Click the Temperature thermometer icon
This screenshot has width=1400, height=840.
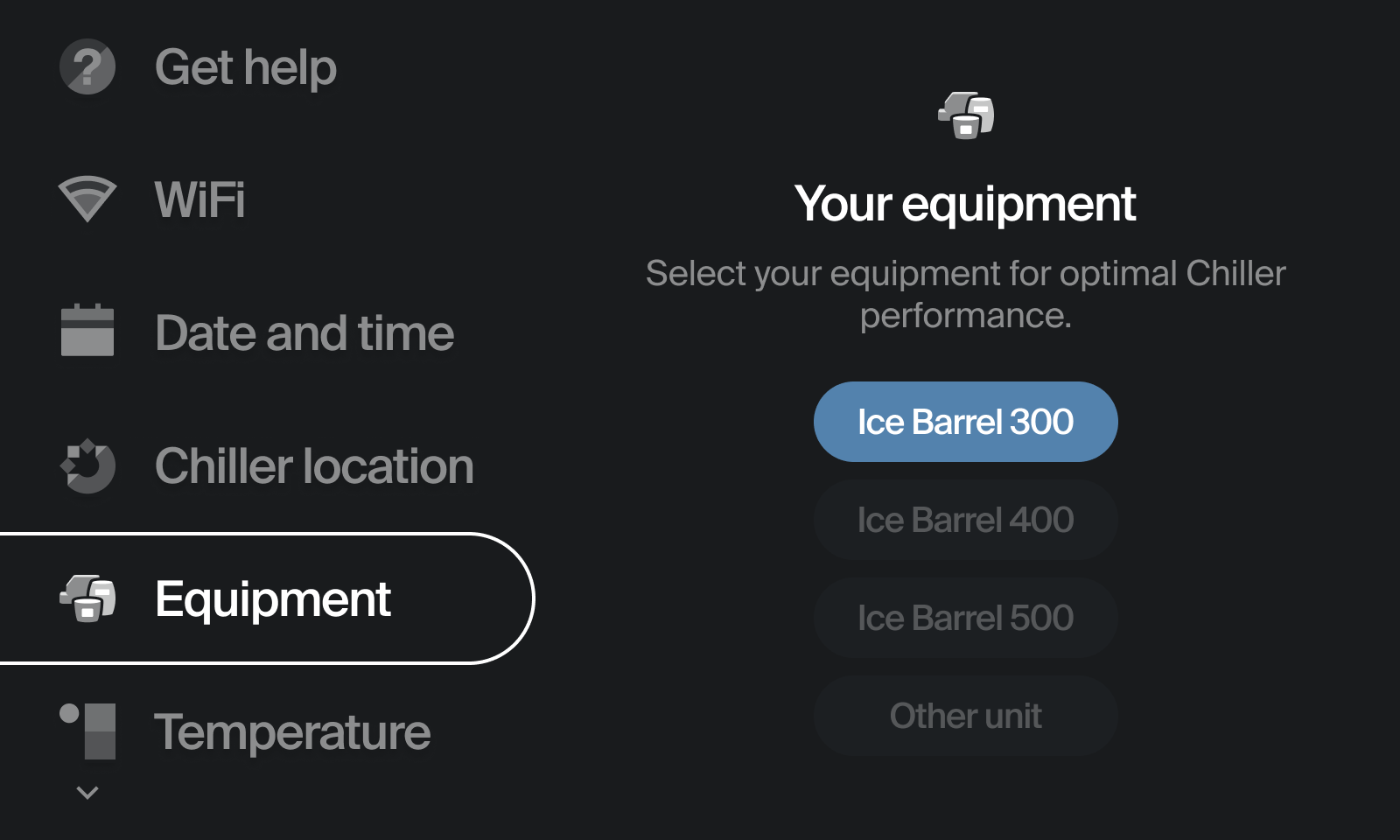pos(87,731)
